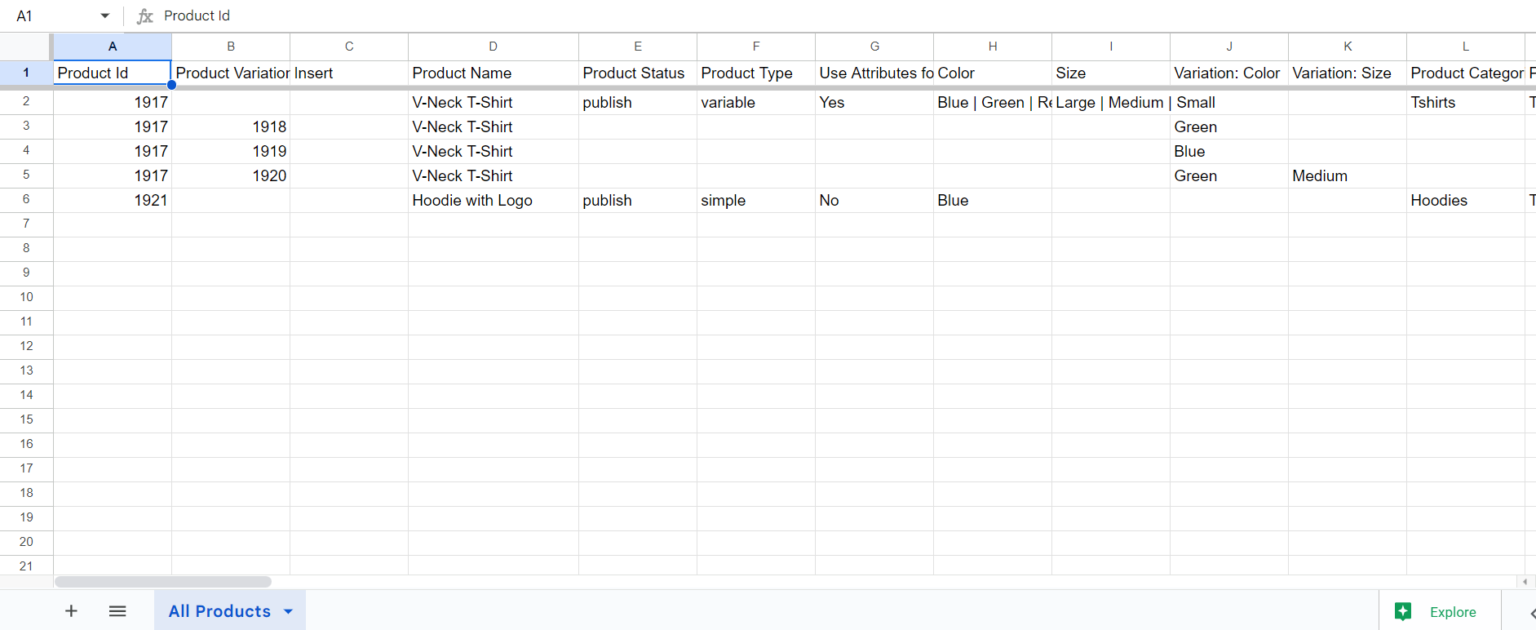Viewport: 1536px width, 630px height.
Task: Select column D header labeled Product Name
Action: [493, 46]
